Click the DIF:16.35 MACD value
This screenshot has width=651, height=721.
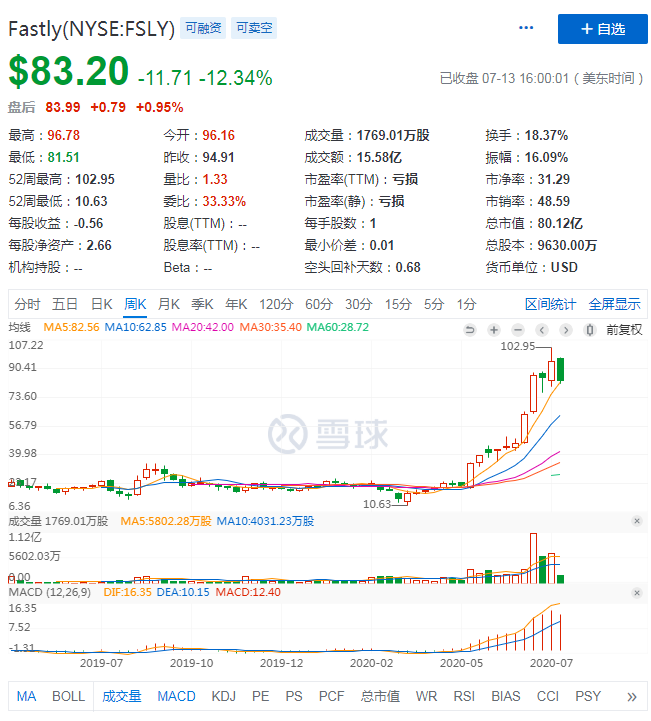(x=127, y=592)
